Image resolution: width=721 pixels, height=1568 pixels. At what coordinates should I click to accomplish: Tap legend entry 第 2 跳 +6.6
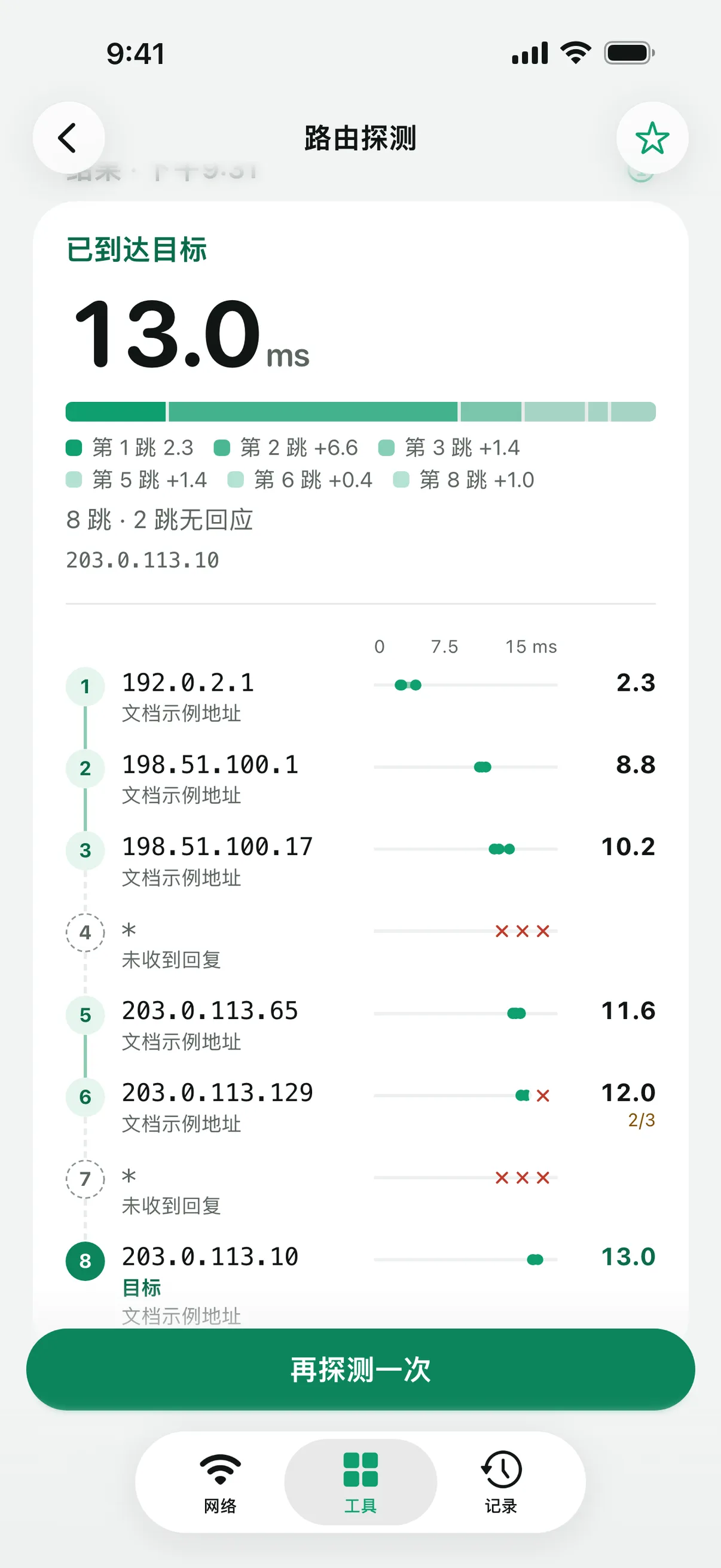pyautogui.click(x=286, y=448)
